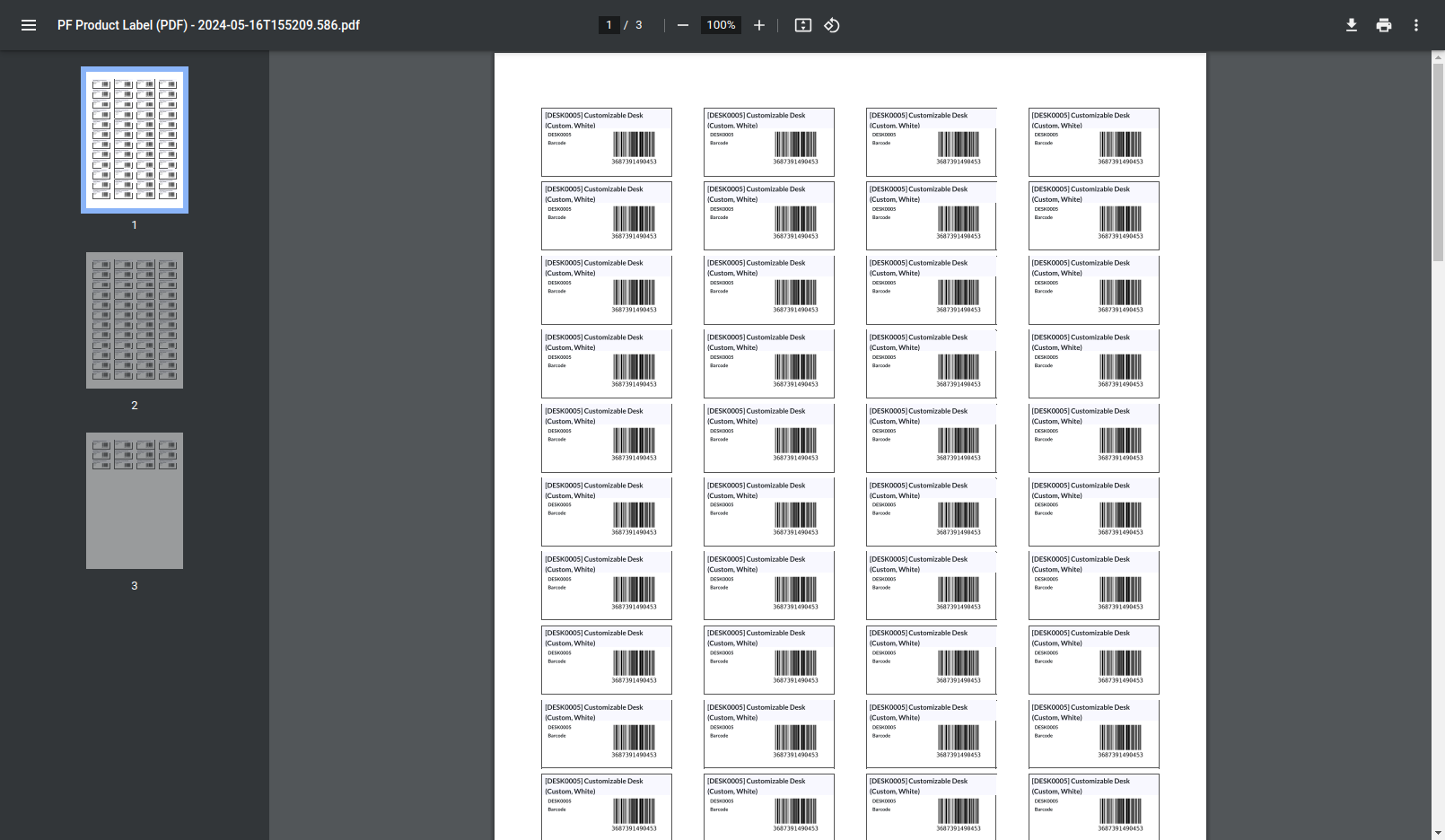
Task: Click the scrollbar up arrow
Action: [x=1438, y=59]
